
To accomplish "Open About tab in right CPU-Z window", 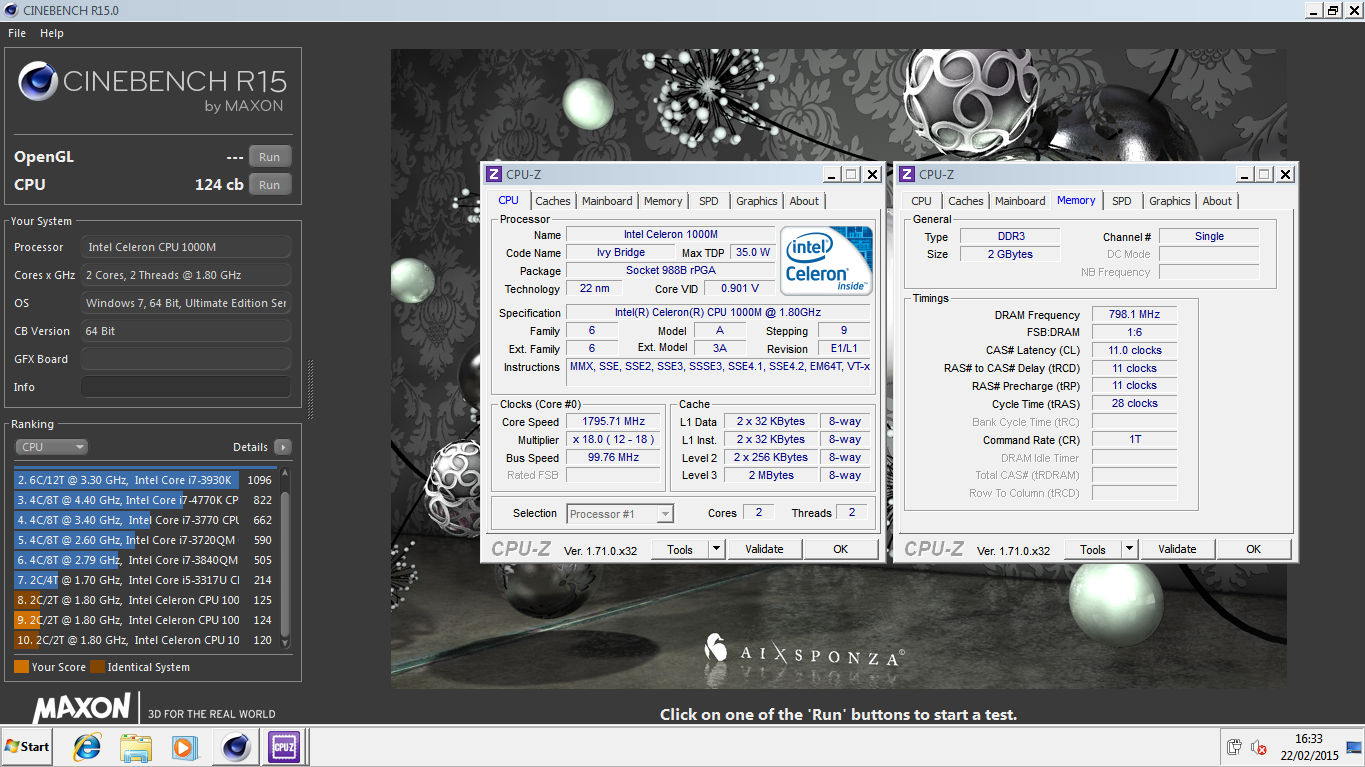I will point(1217,201).
